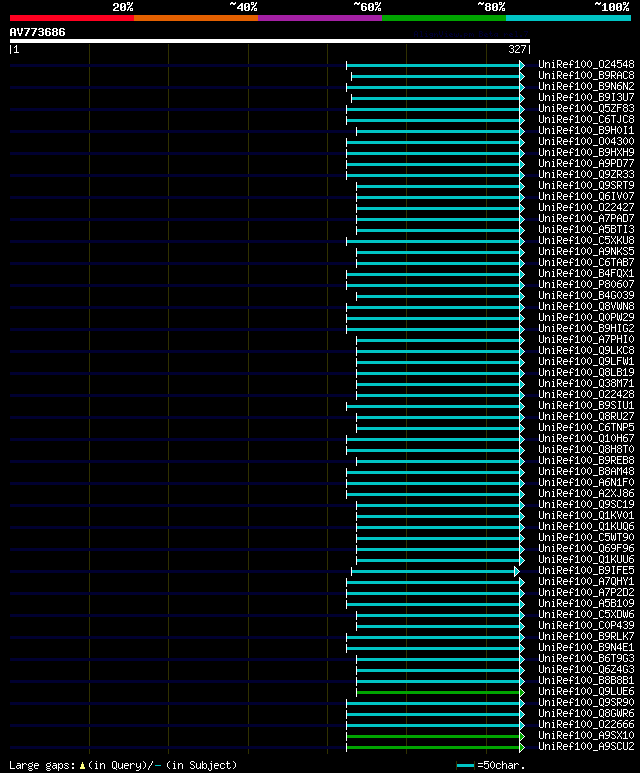Open hit UniRef100_B9I3U7

point(586,98)
